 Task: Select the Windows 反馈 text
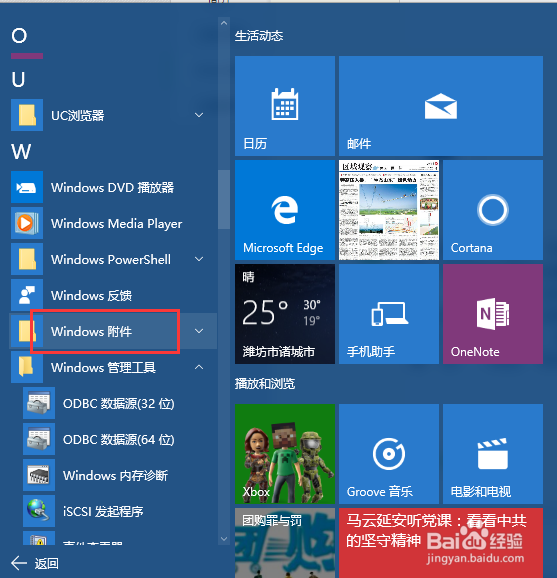coord(91,296)
